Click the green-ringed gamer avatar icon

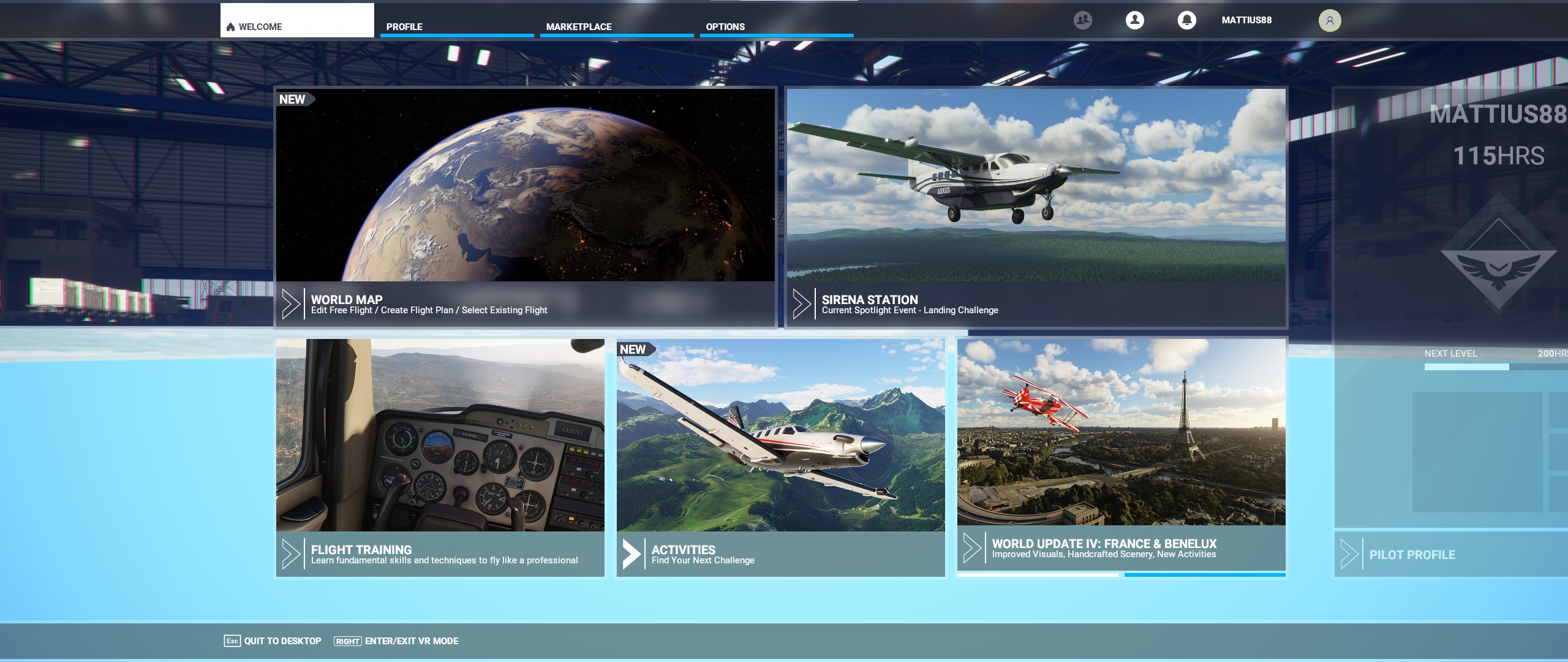pyautogui.click(x=1330, y=21)
